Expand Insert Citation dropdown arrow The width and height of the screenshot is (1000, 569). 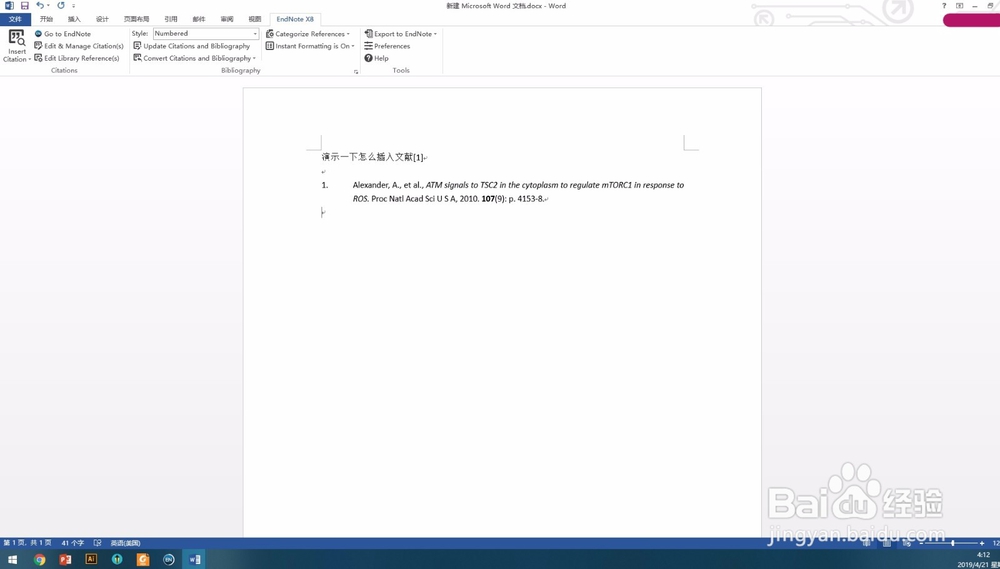coord(29,59)
